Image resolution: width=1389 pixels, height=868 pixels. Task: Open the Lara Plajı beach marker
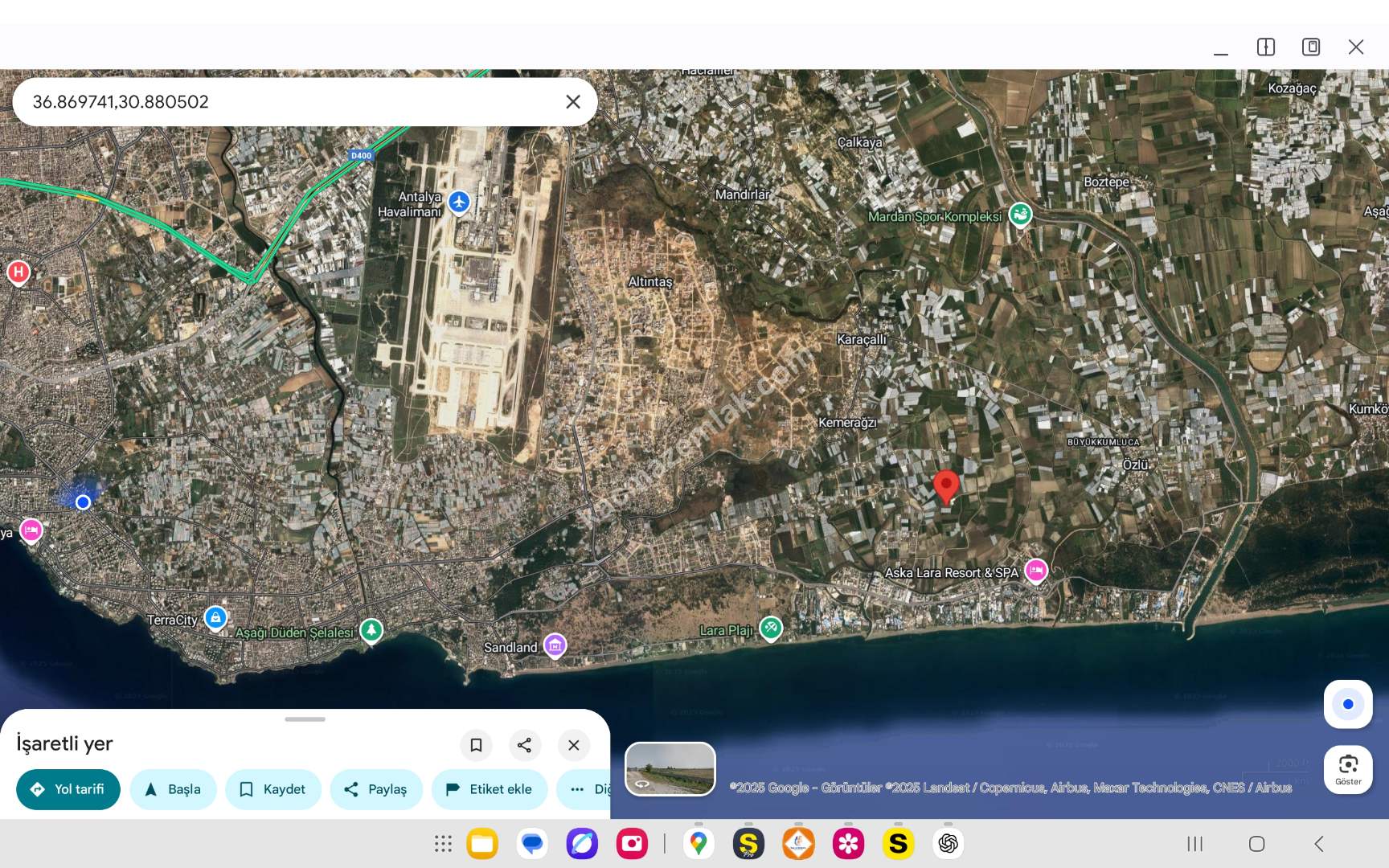[771, 628]
